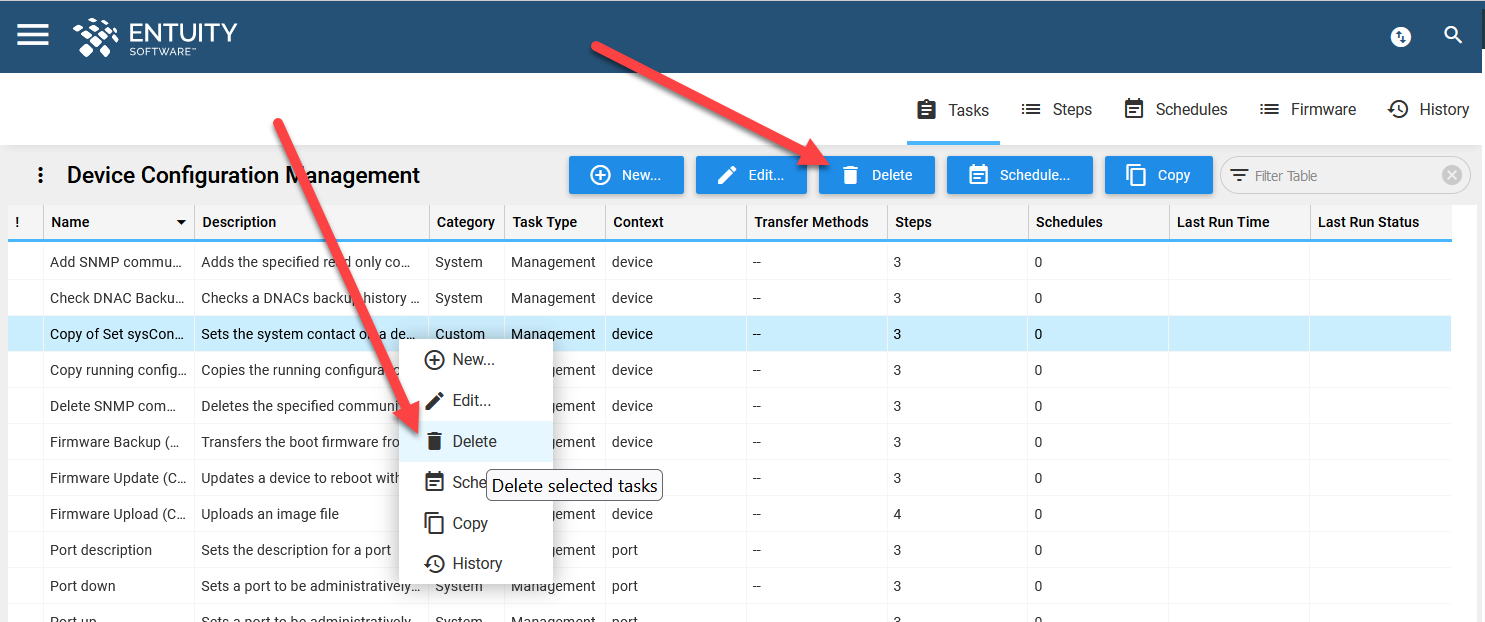Switch to the Tasks tab
This screenshot has height=622, width=1485.
[x=953, y=110]
